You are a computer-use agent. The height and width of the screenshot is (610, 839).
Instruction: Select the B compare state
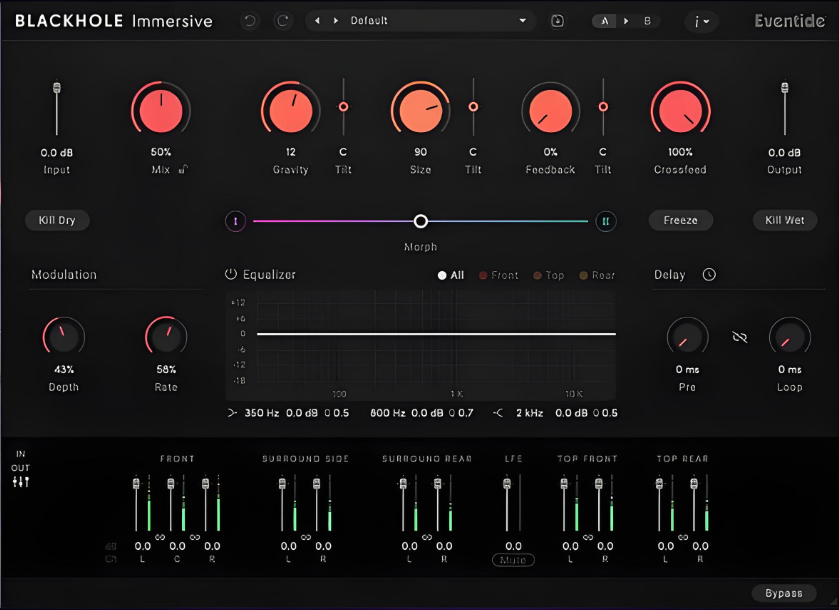[647, 21]
